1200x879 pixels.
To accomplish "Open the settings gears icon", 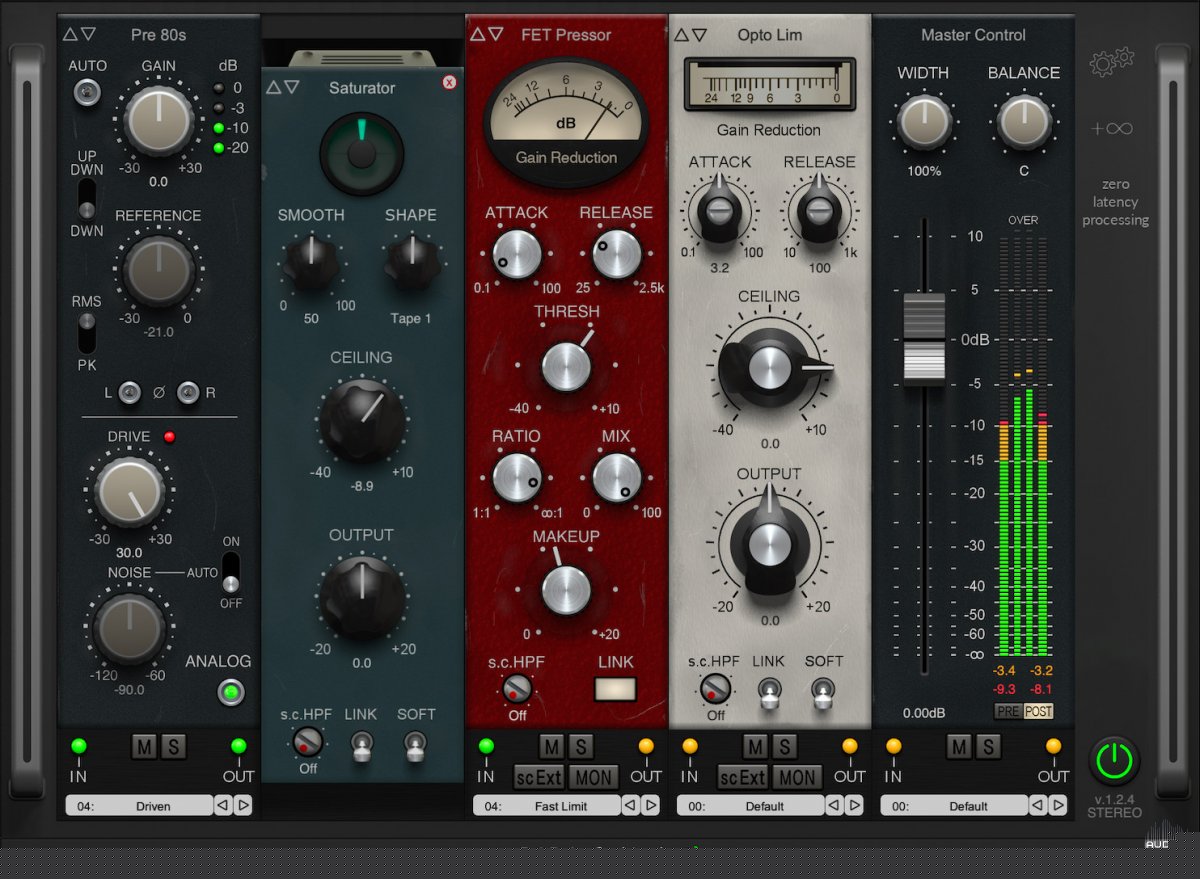I will (x=1112, y=62).
